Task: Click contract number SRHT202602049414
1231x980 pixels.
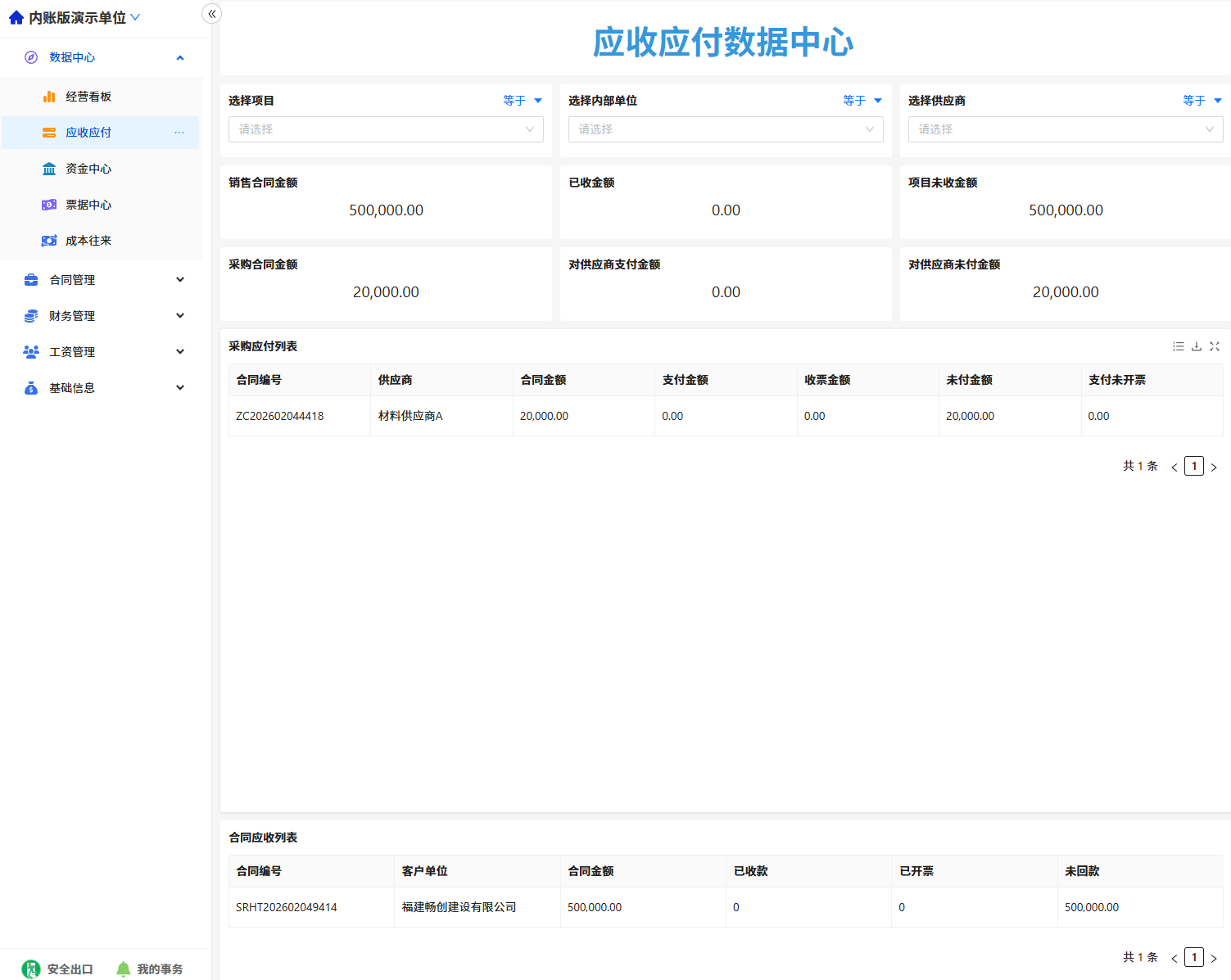Action: point(287,907)
